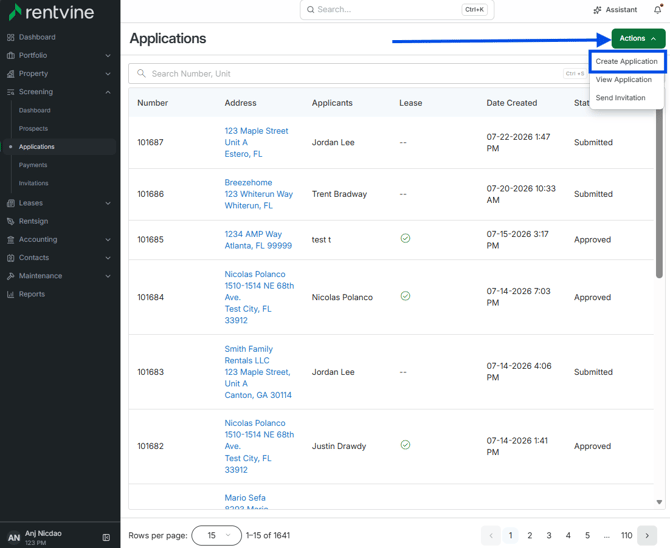Viewport: 670px width, 548px height.
Task: Click the Dashboard grid icon in sidebar
Action: 11,37
